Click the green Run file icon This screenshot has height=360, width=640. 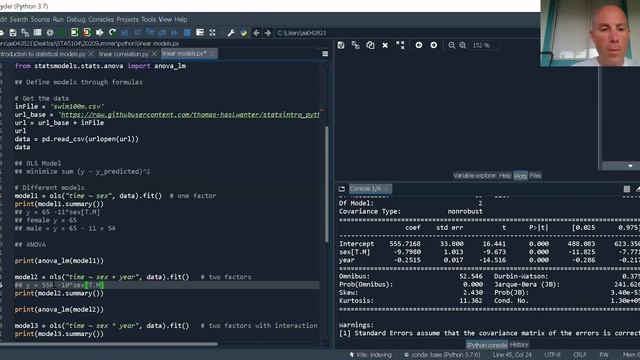click(x=62, y=33)
